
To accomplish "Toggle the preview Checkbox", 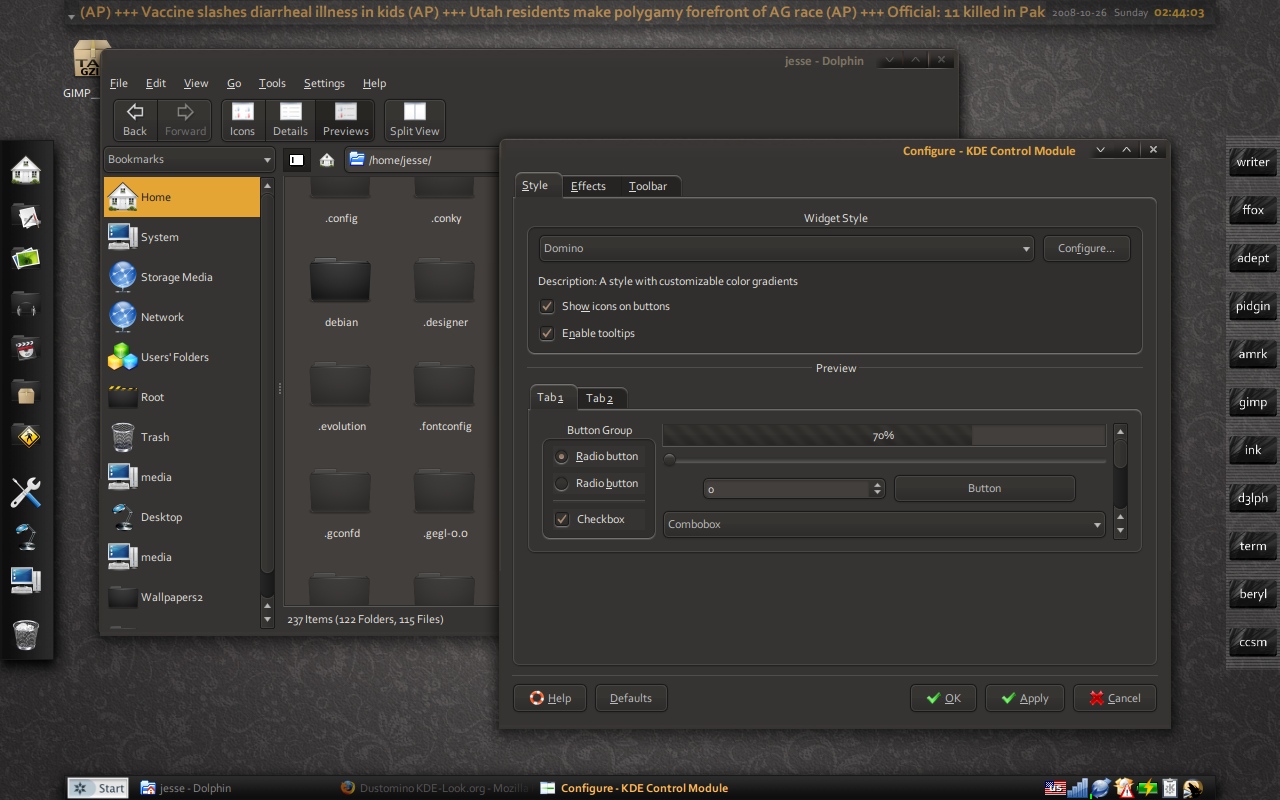I will 562,519.
